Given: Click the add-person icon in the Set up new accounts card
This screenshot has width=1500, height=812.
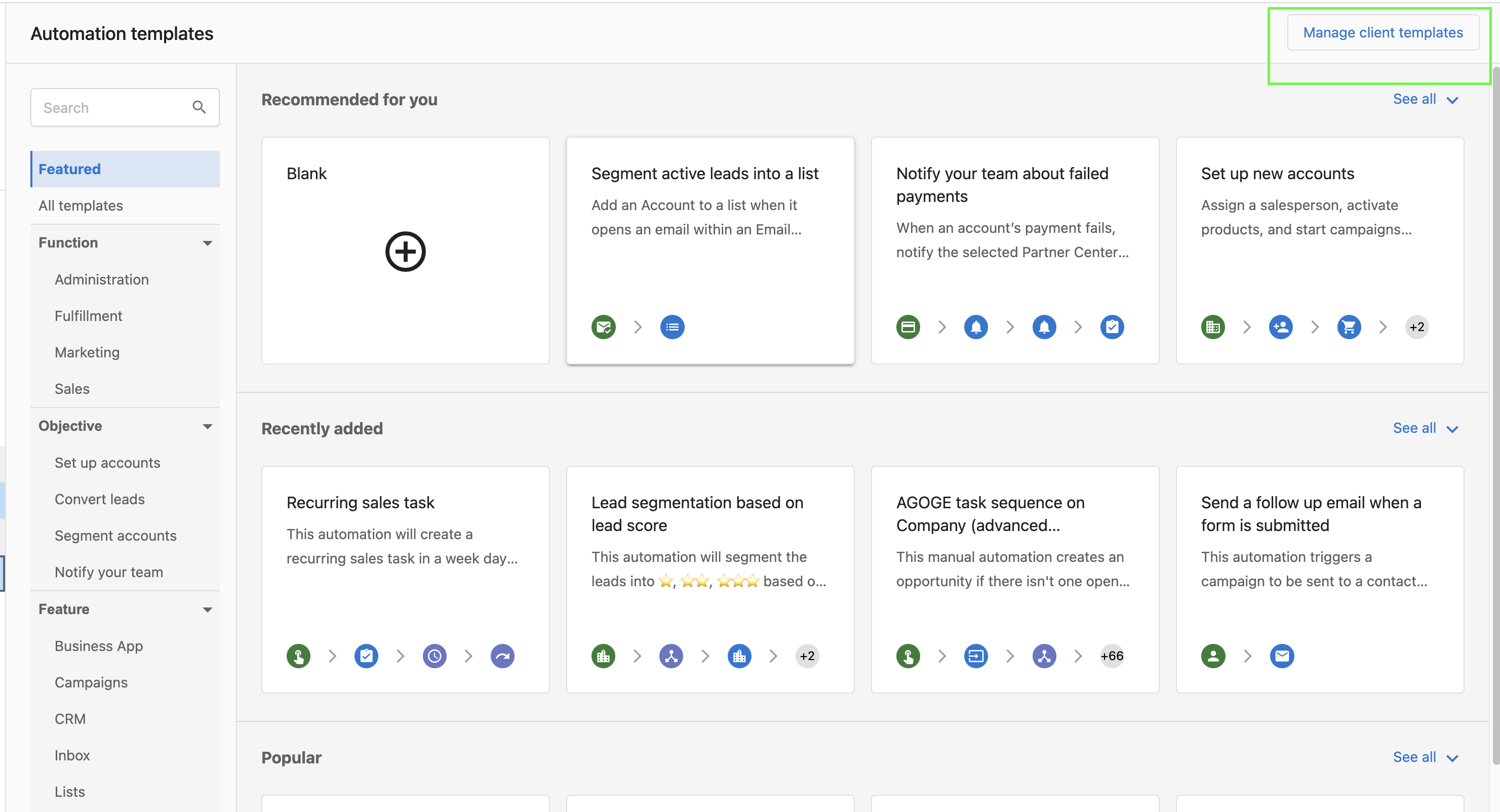Looking at the screenshot, I should click(1281, 327).
